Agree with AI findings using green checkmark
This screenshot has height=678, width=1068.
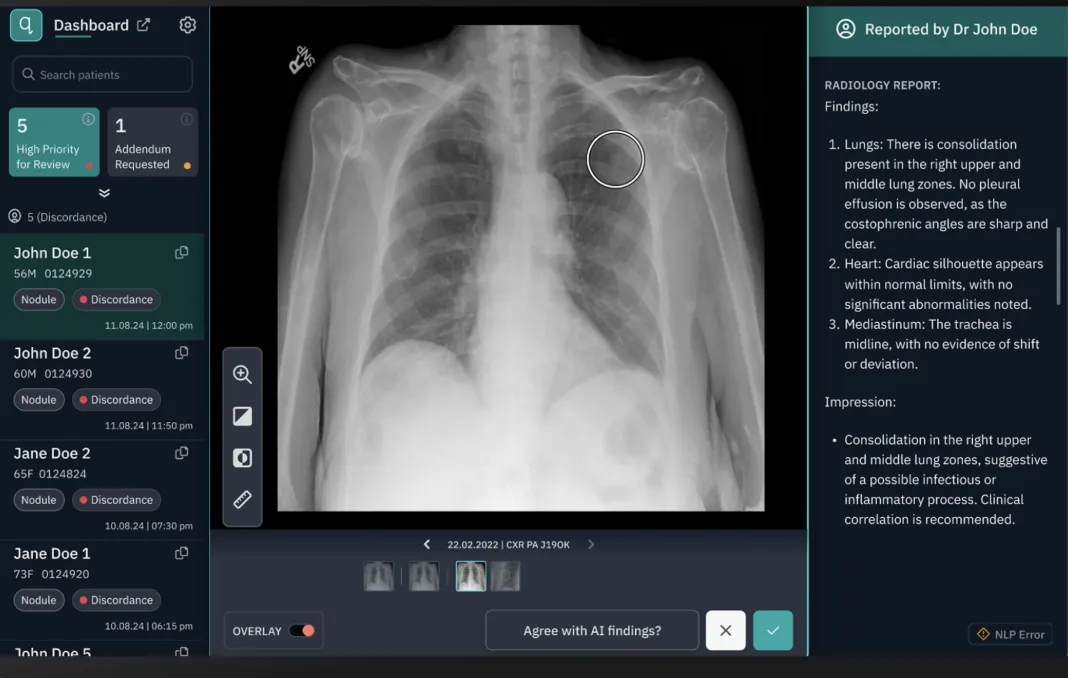pyautogui.click(x=772, y=630)
